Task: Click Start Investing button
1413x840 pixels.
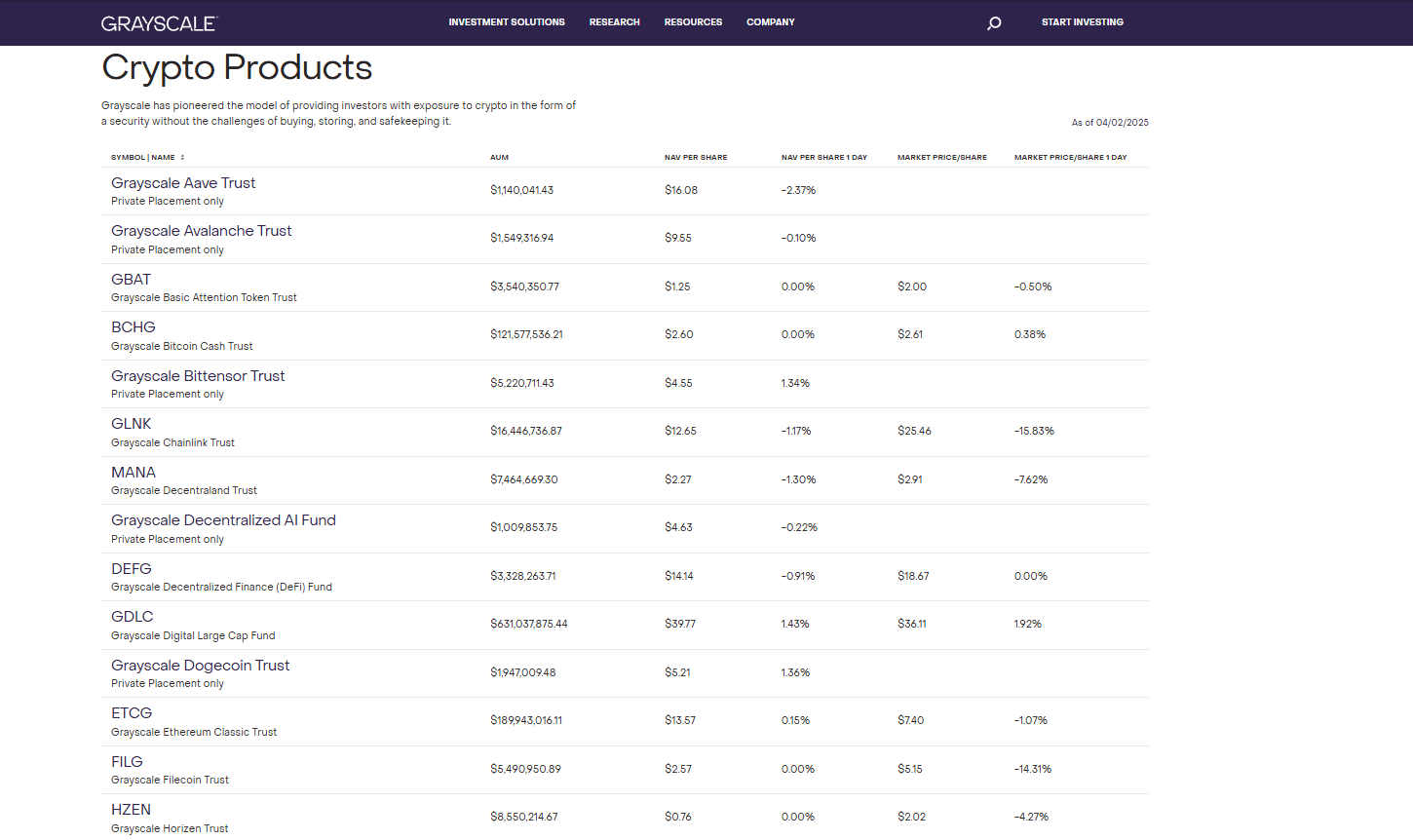Action: 1083,22
